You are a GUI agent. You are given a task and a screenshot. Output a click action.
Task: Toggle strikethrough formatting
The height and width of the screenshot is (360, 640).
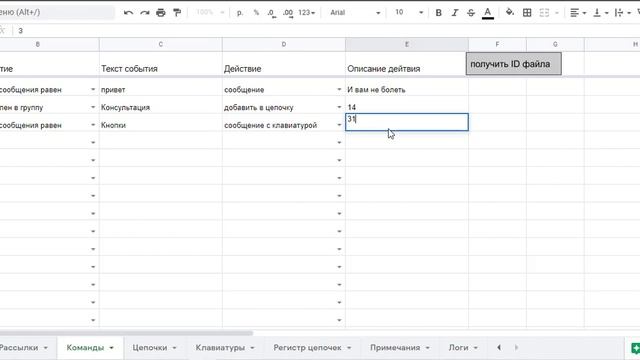(x=471, y=13)
